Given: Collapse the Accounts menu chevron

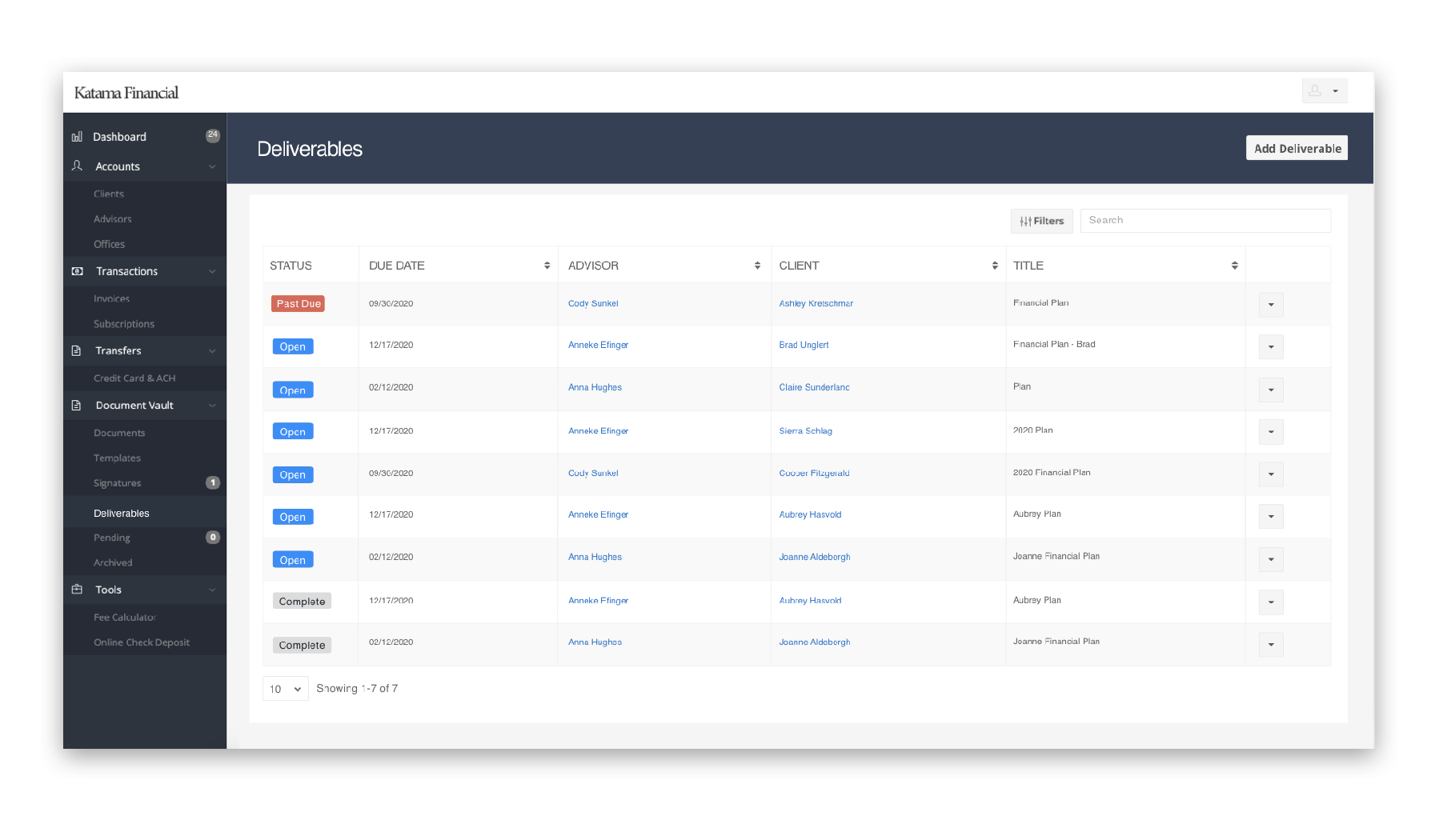Looking at the screenshot, I should [x=212, y=166].
